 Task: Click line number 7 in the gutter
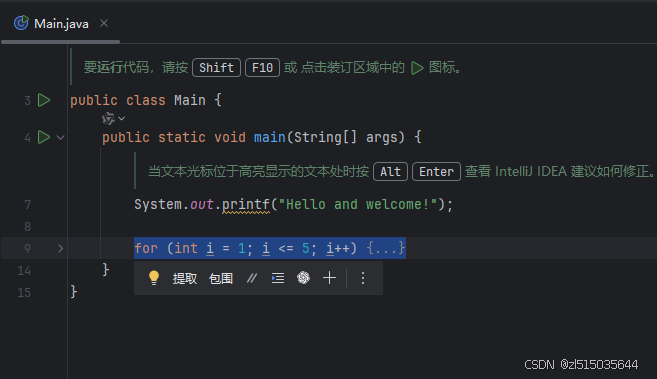[x=28, y=204]
